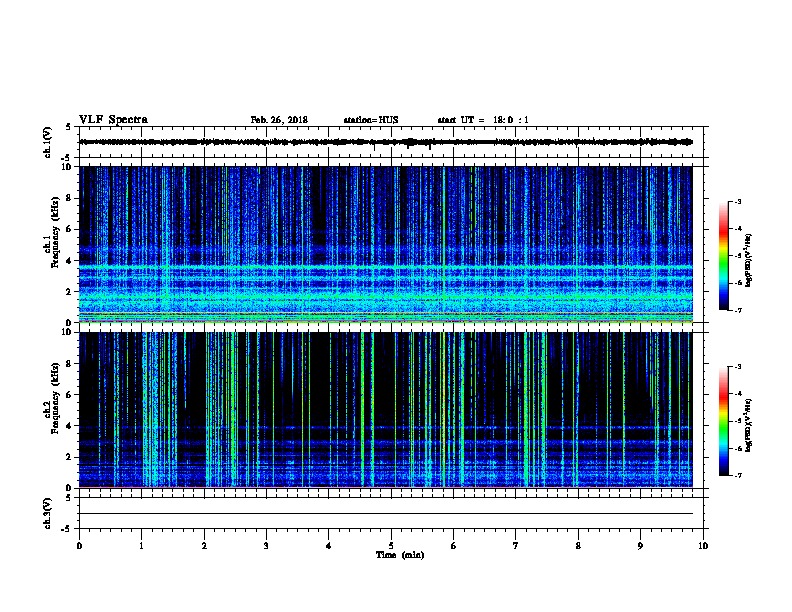Click the "ch.1(V)" waveform axis label

[x=48, y=142]
